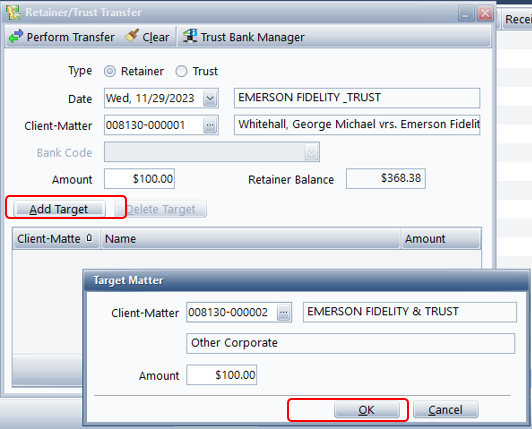Click the EMERSON FIDELITY _TRUST name field
Screen dimensions: 532x429
point(357,98)
